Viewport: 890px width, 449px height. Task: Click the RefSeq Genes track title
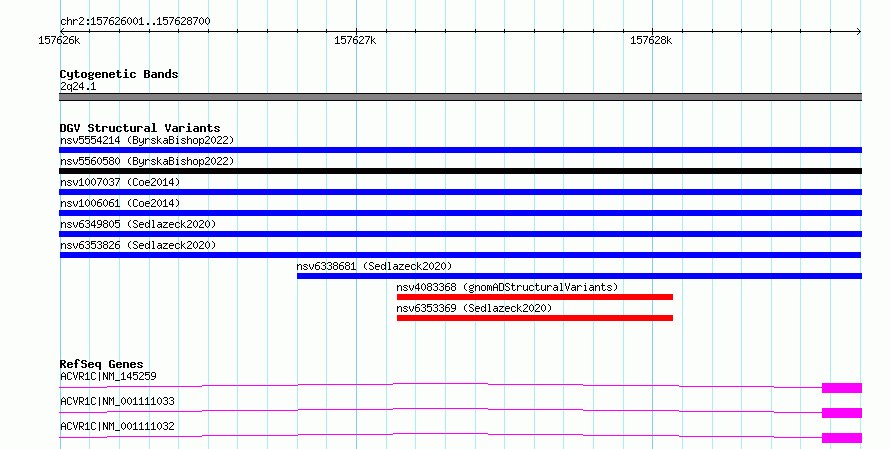(x=101, y=364)
